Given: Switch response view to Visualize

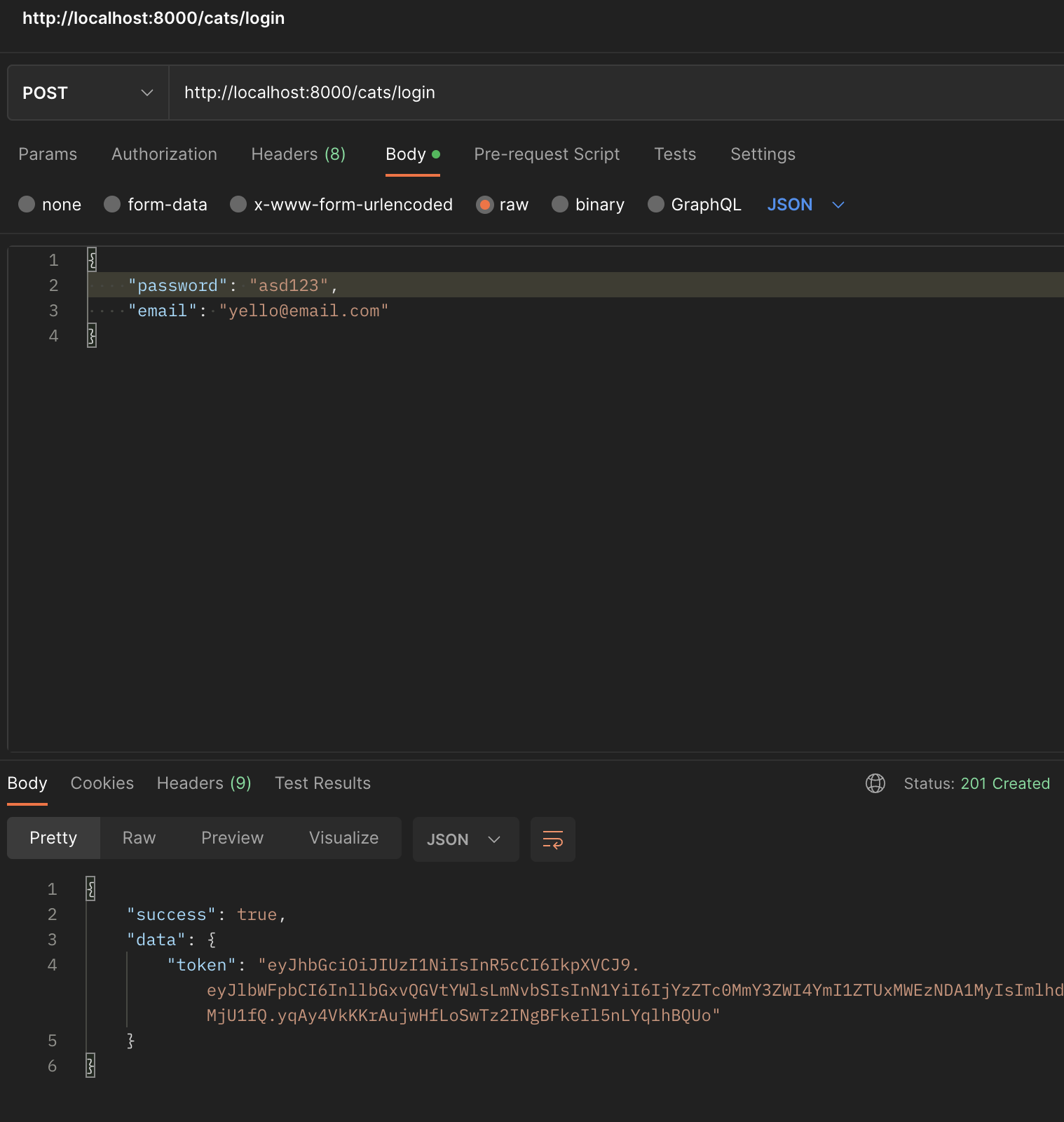Looking at the screenshot, I should 343,838.
